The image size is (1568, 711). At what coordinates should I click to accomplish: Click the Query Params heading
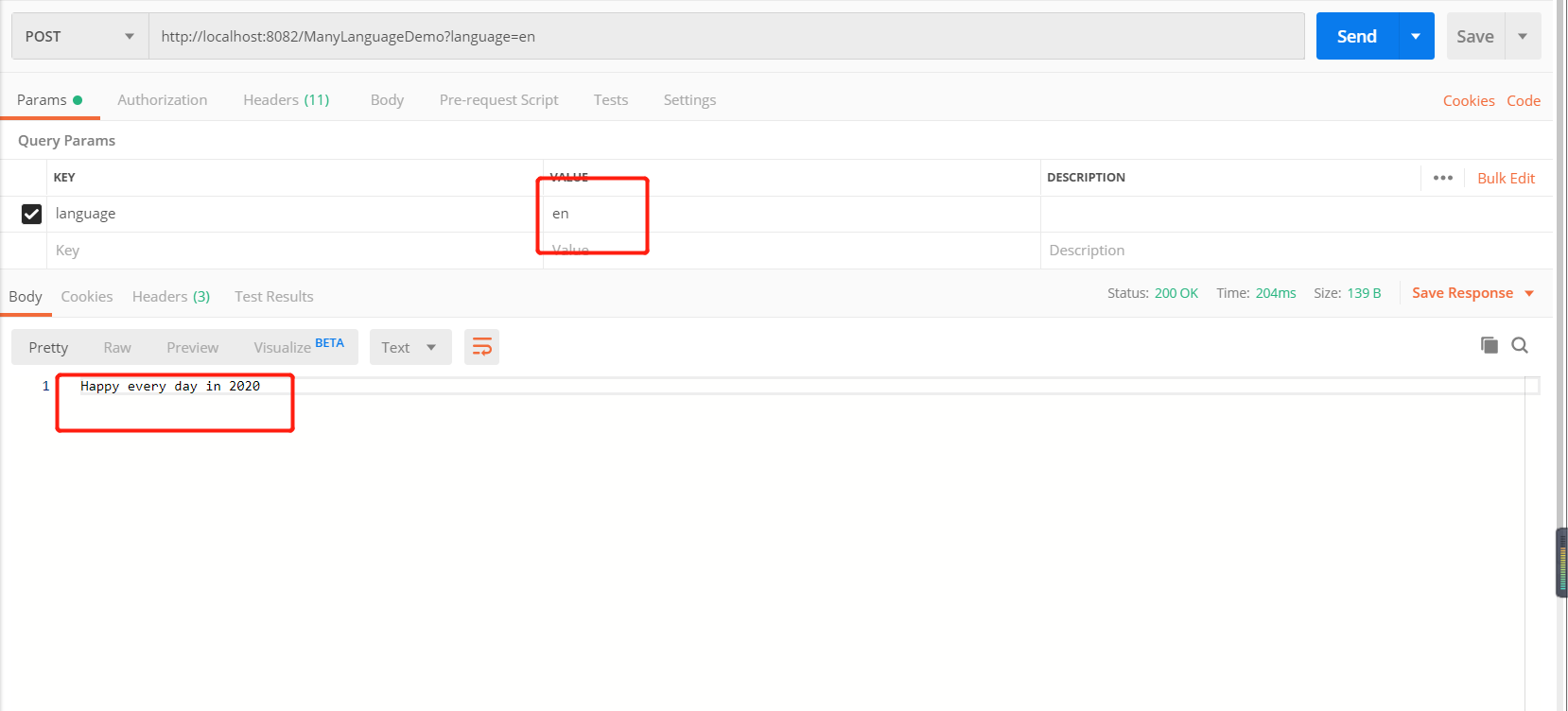tap(66, 140)
